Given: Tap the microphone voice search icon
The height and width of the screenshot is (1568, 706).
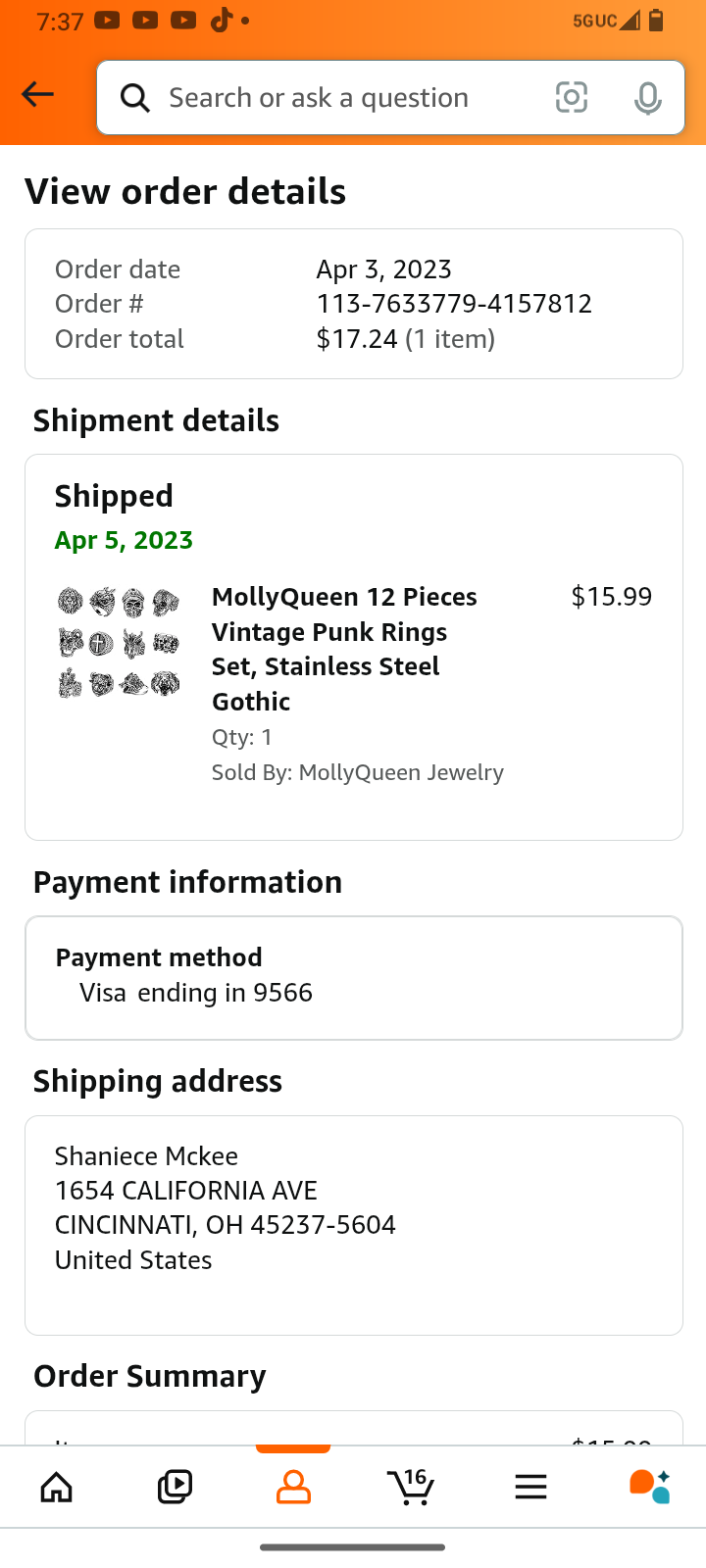Looking at the screenshot, I should coord(647,98).
